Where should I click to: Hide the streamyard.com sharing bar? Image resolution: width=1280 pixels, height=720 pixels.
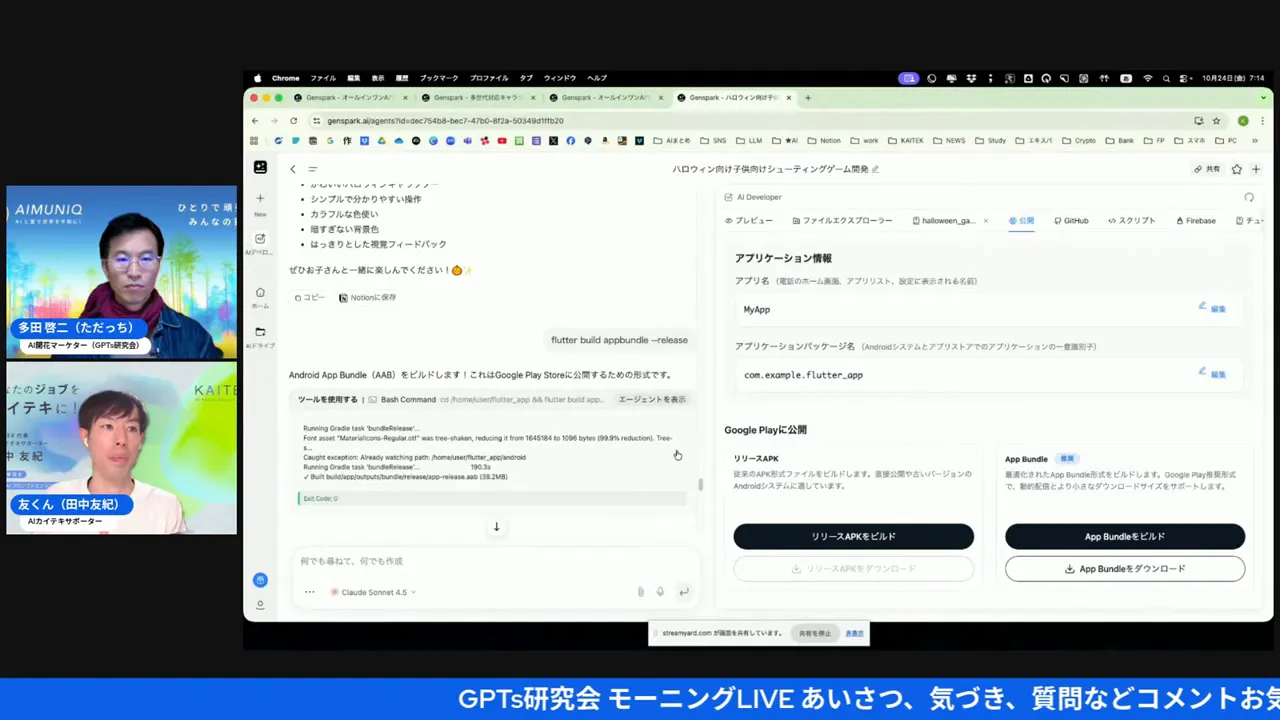854,633
